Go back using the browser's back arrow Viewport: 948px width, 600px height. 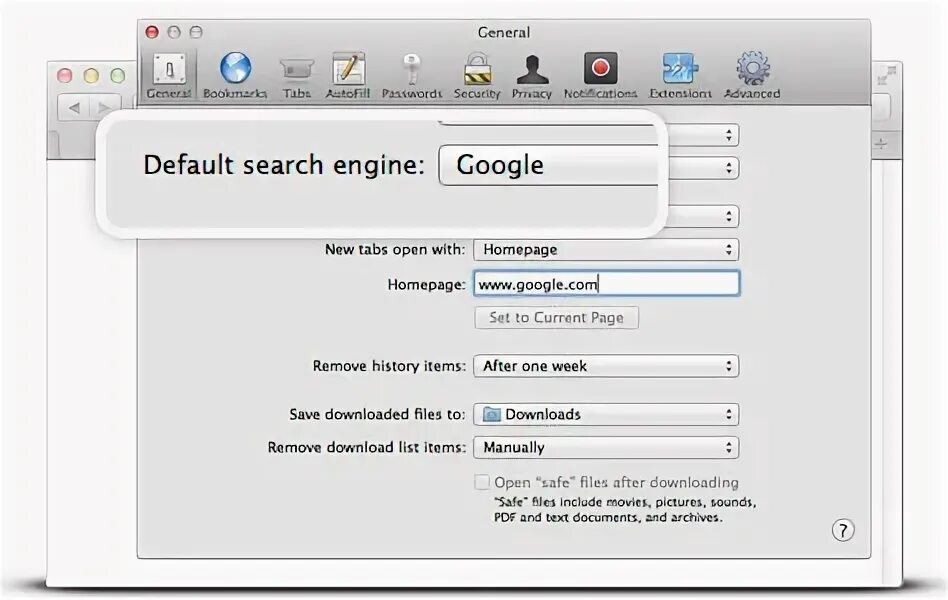point(74,108)
